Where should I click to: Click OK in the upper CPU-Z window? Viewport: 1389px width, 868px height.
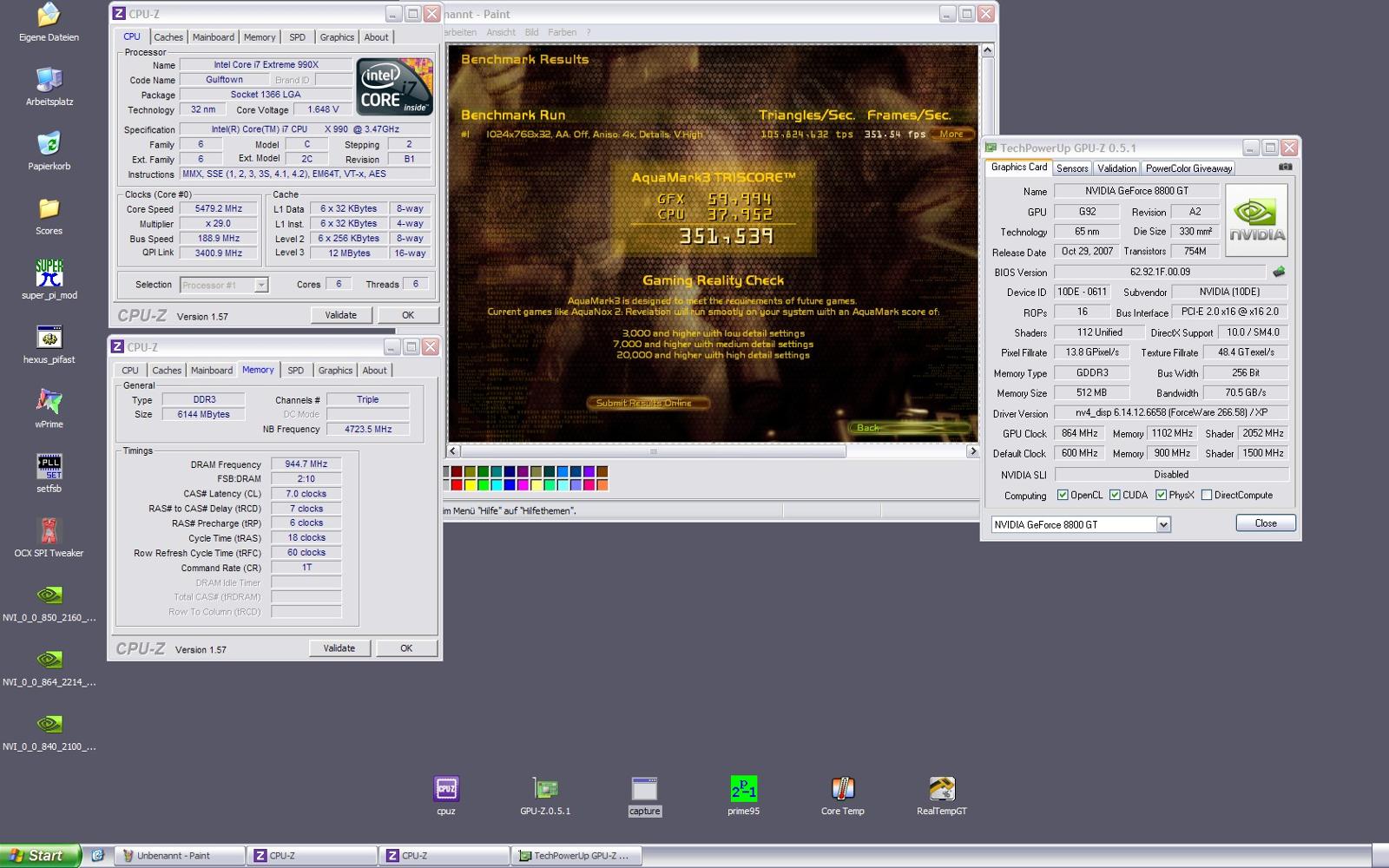tap(408, 315)
